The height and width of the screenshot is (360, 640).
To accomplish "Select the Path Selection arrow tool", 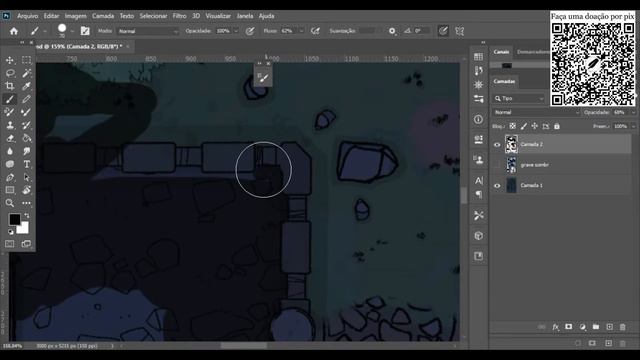I will pyautogui.click(x=27, y=178).
